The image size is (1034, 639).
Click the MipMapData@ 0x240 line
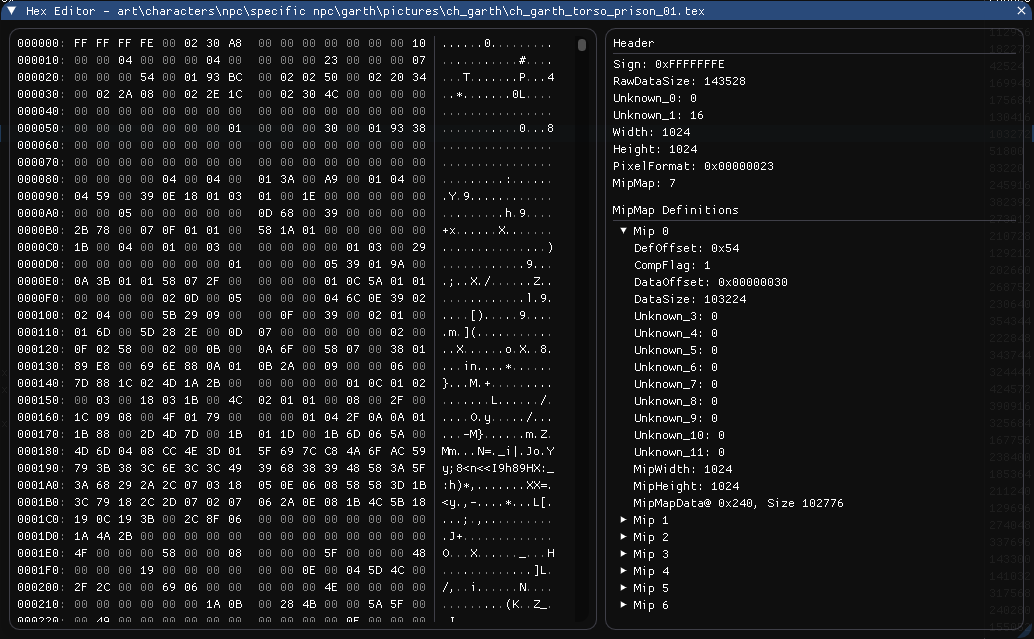coord(738,503)
